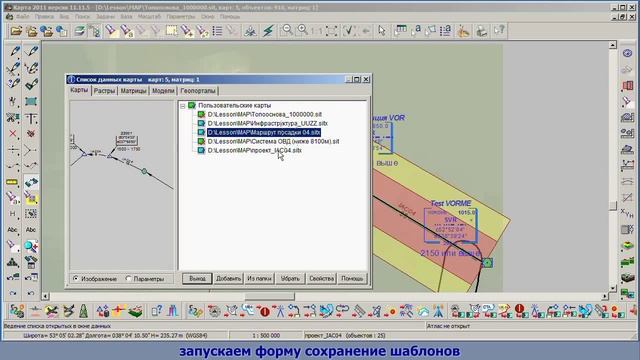The image size is (640, 360).
Task: Click the printer icon in top toolbar
Action: click(482, 31)
